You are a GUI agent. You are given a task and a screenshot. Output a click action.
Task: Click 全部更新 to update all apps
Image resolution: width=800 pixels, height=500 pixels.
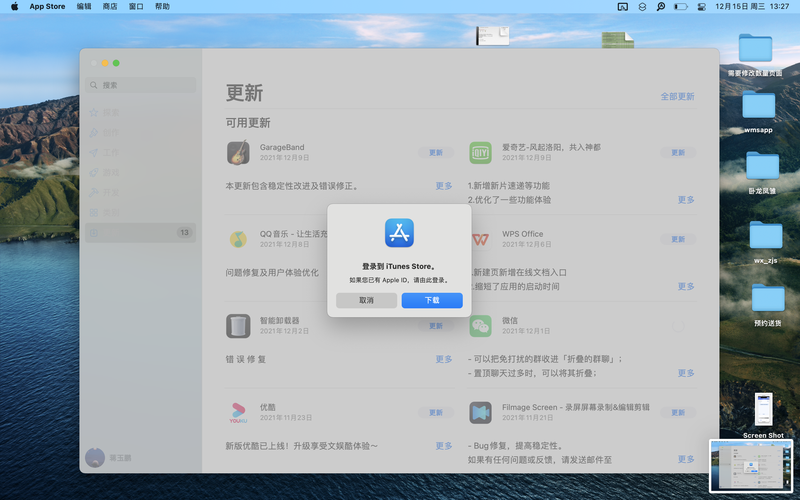[678, 96]
